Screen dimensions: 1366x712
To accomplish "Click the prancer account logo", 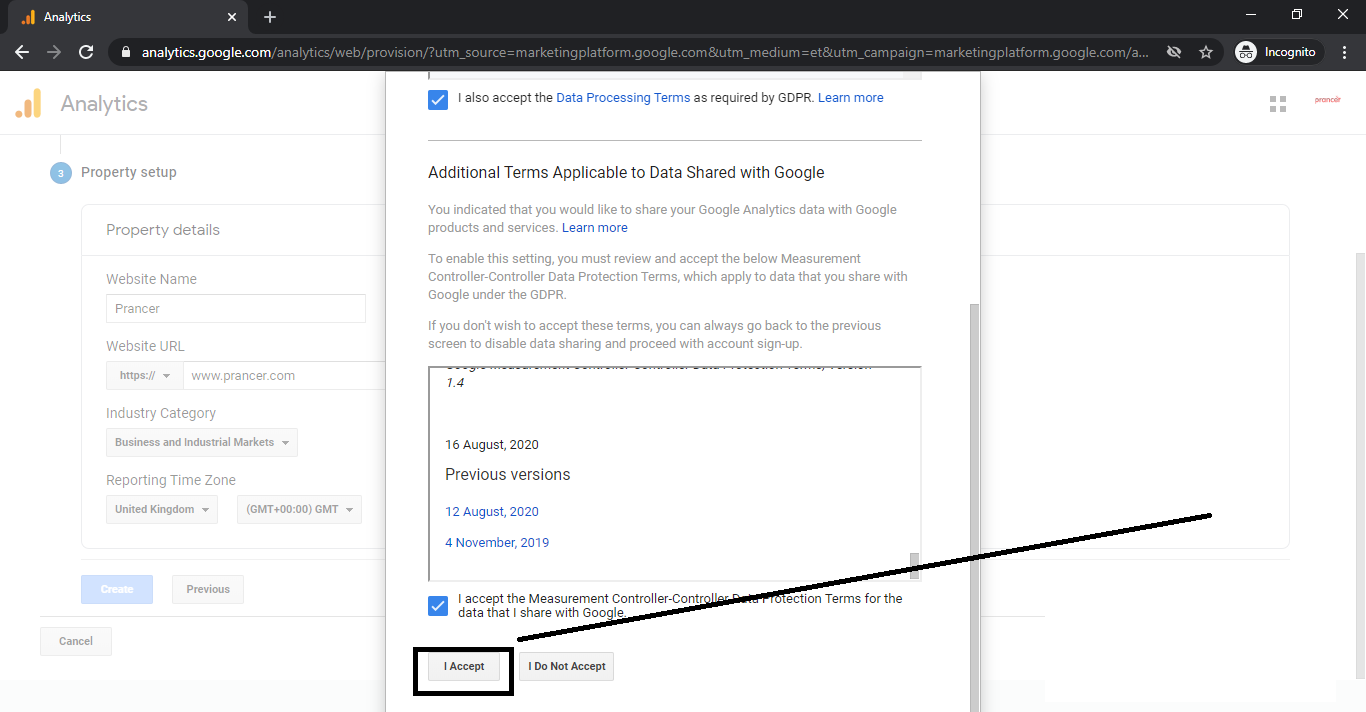I will pos(1327,100).
